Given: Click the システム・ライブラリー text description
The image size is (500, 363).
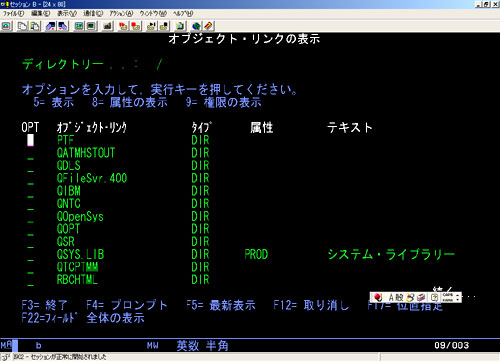Looking at the screenshot, I should pos(391,255).
